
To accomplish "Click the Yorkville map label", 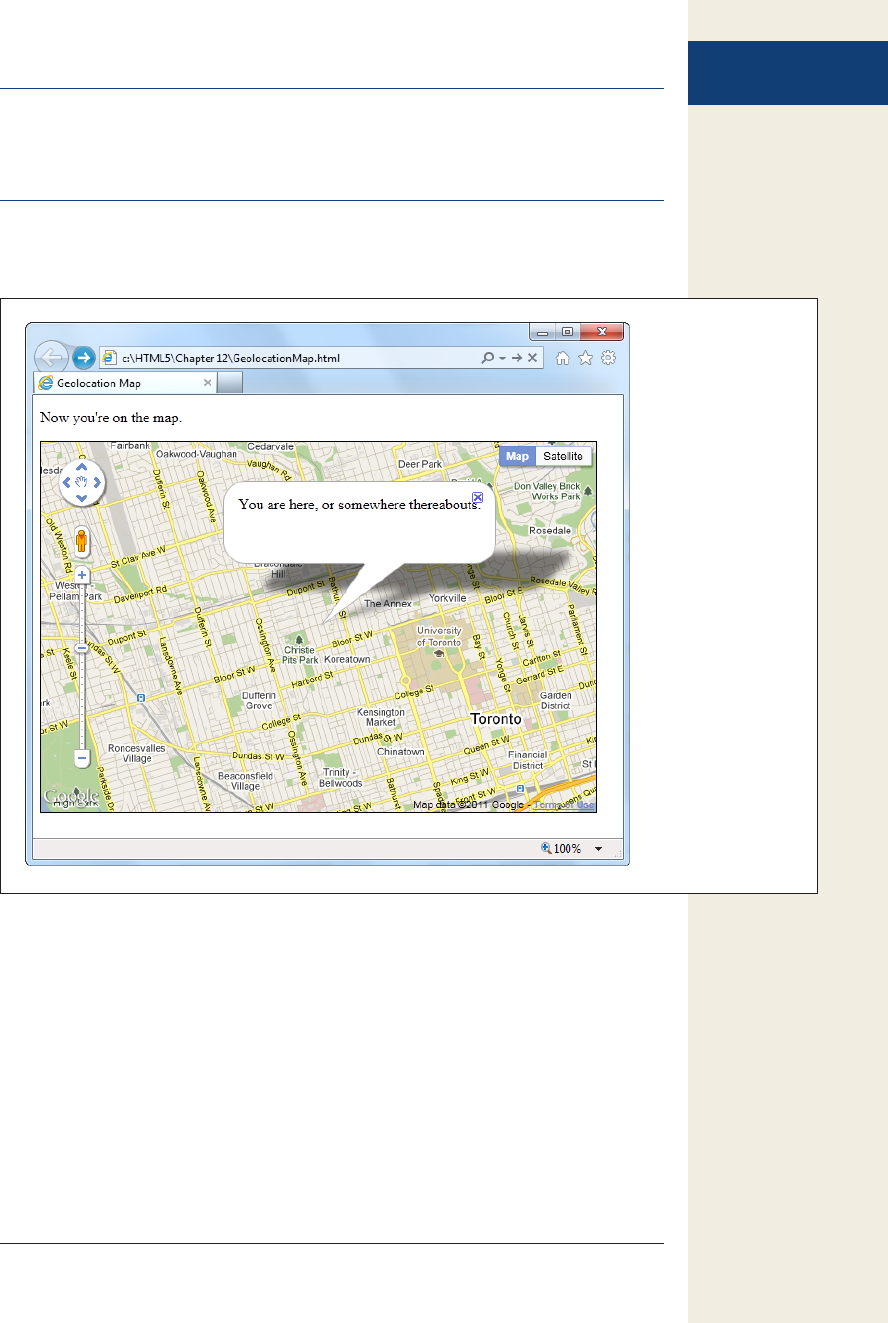I will pos(447,597).
